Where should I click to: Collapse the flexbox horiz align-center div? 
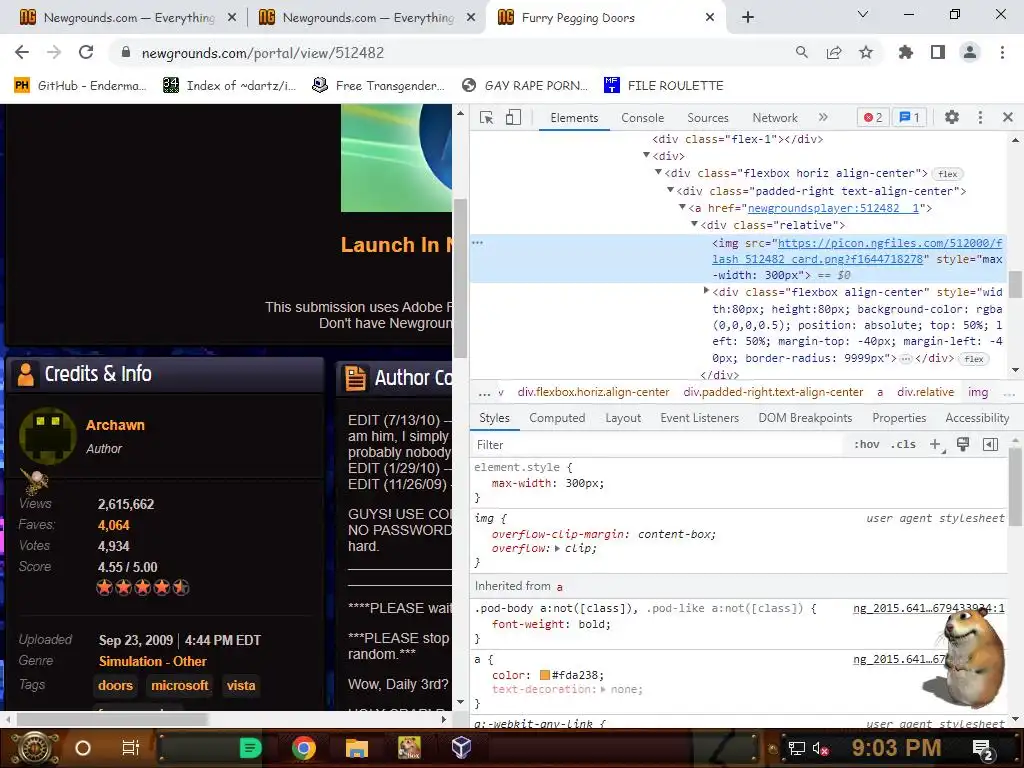(658, 172)
